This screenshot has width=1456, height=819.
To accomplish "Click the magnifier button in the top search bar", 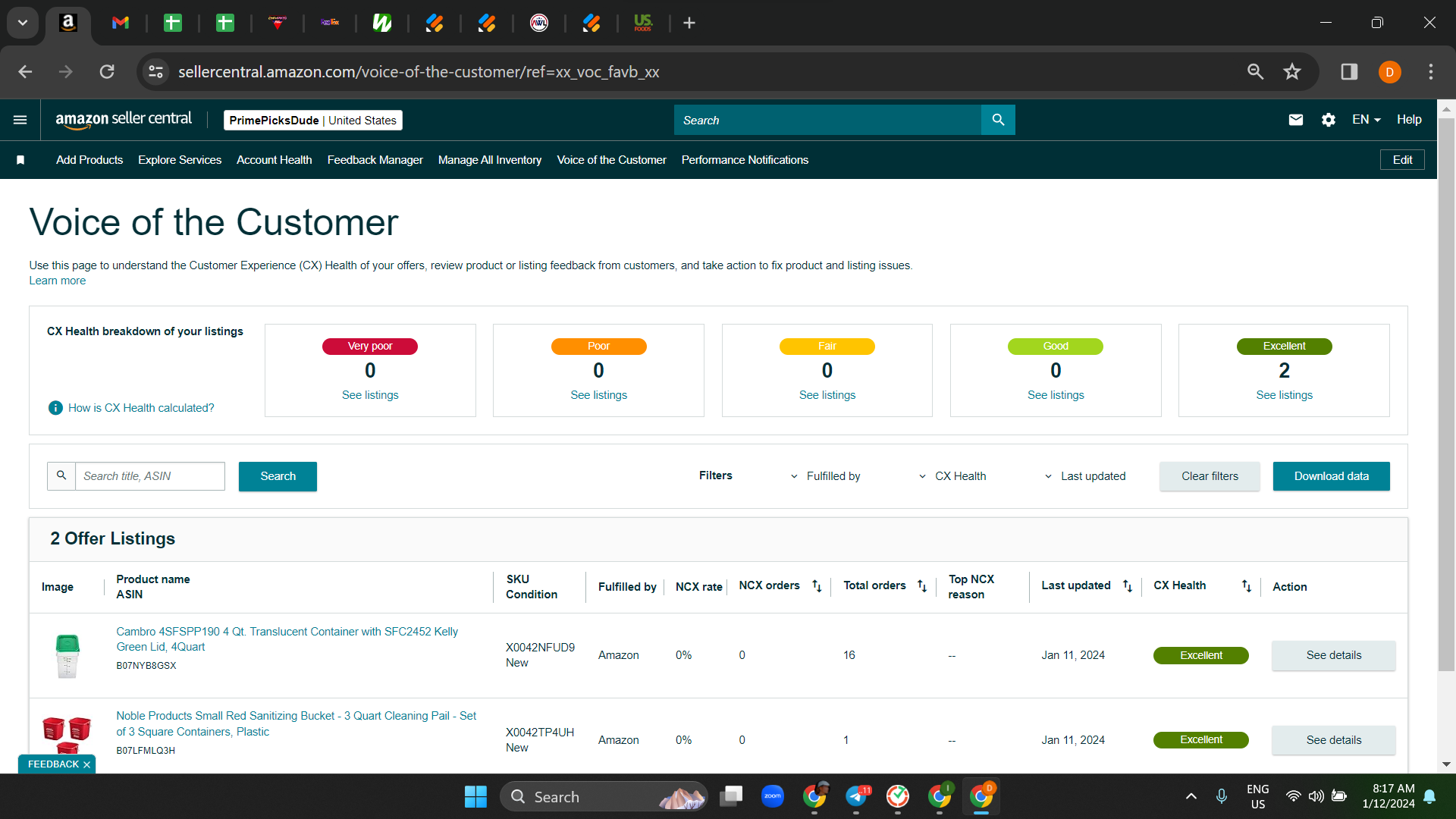I will pyautogui.click(x=998, y=120).
